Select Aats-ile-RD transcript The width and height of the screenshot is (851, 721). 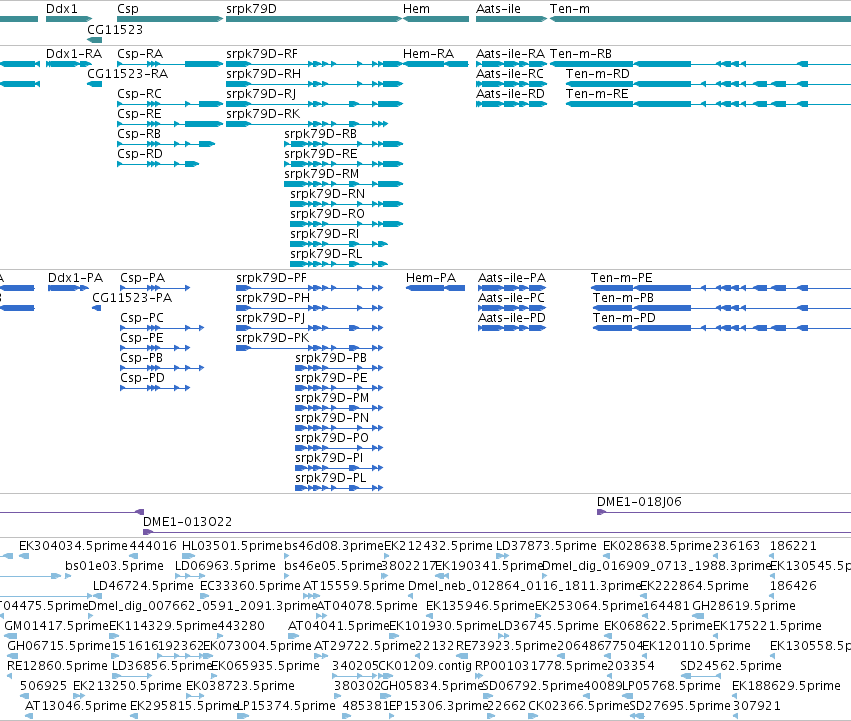click(x=511, y=104)
